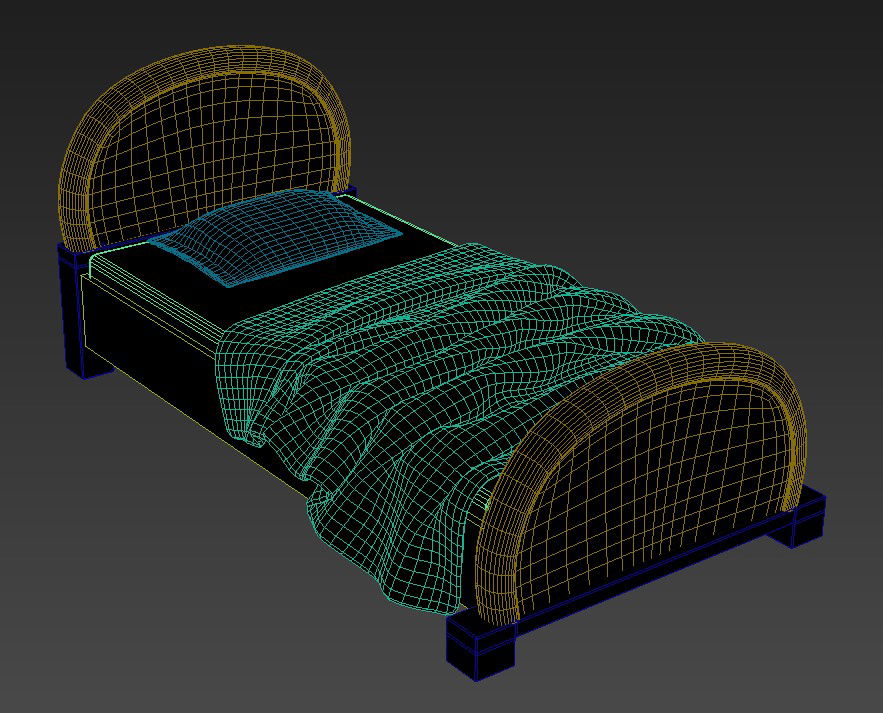Click the front-left leg under the footboard
This screenshot has height=713, width=883.
pos(482,653)
